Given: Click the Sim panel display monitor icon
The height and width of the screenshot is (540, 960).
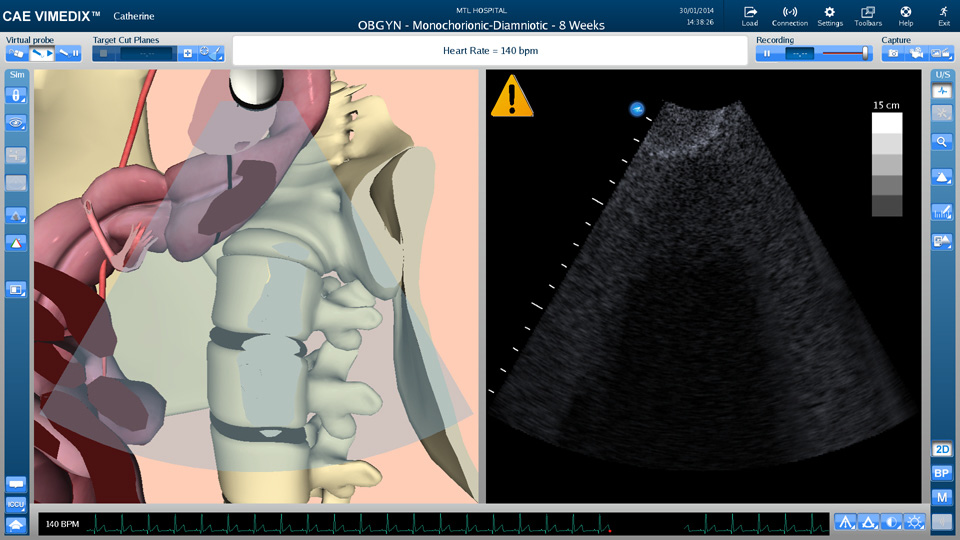Looking at the screenshot, I should [17, 484].
